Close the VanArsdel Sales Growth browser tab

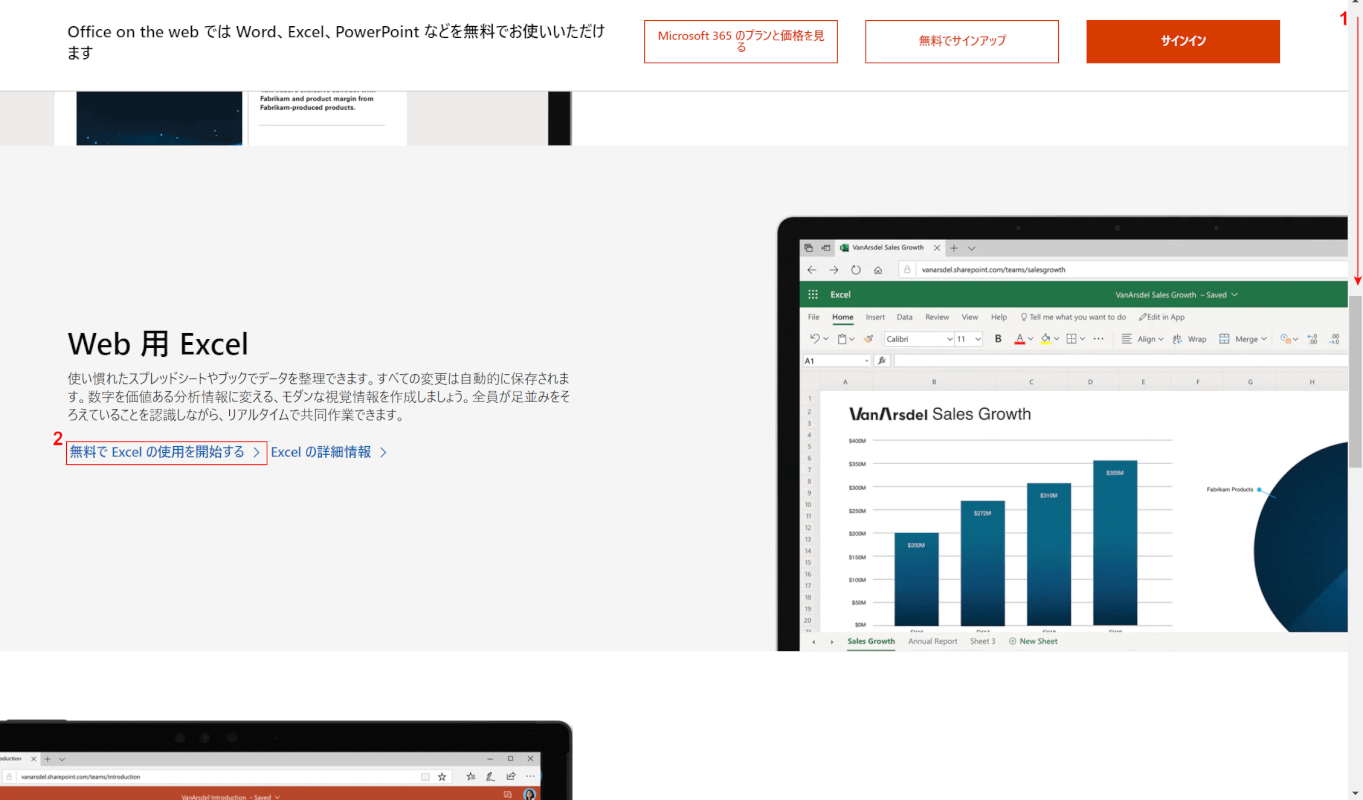pyautogui.click(x=937, y=248)
